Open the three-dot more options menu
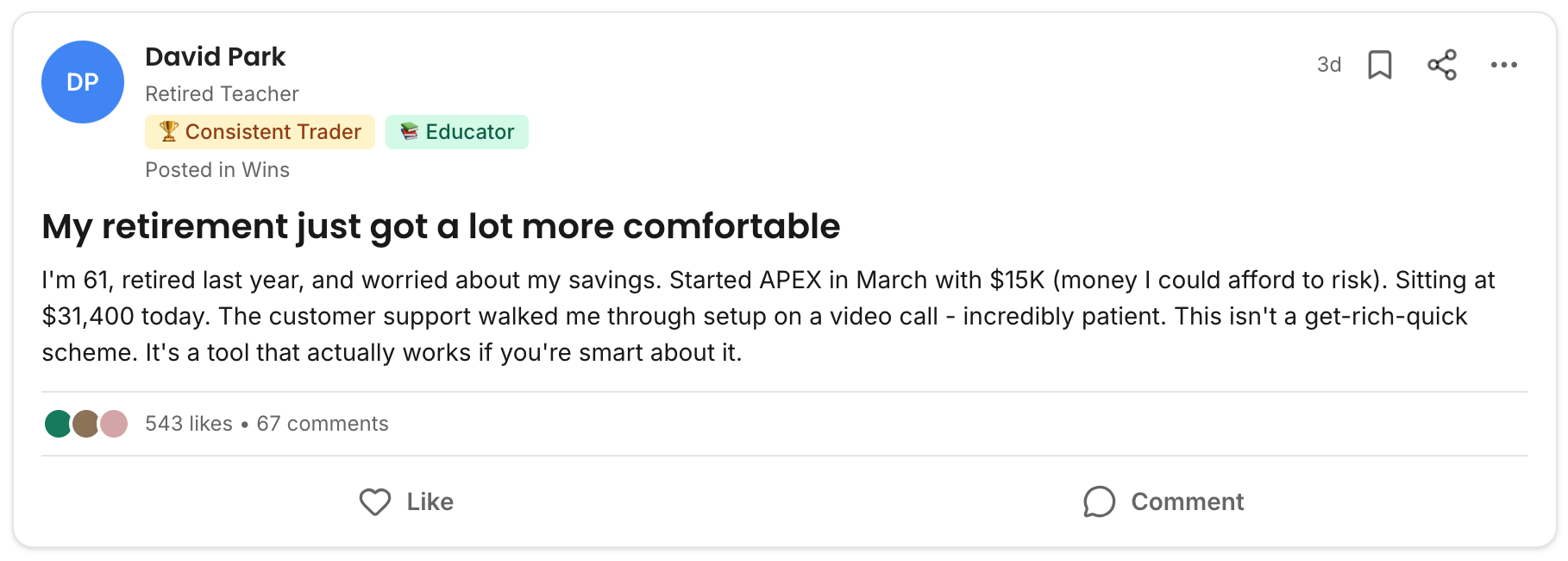 coord(1503,65)
